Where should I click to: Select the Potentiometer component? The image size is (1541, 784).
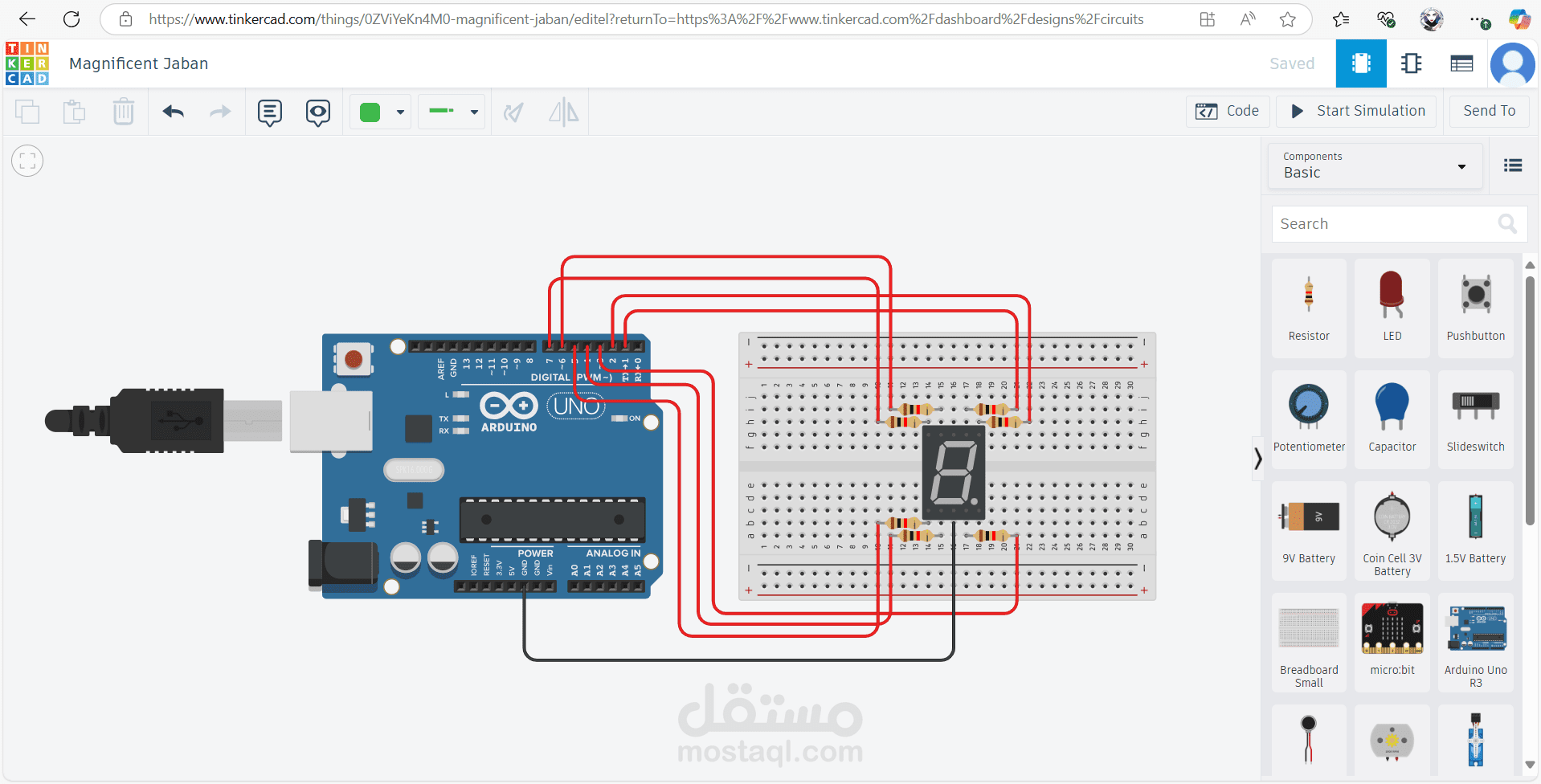click(x=1309, y=419)
